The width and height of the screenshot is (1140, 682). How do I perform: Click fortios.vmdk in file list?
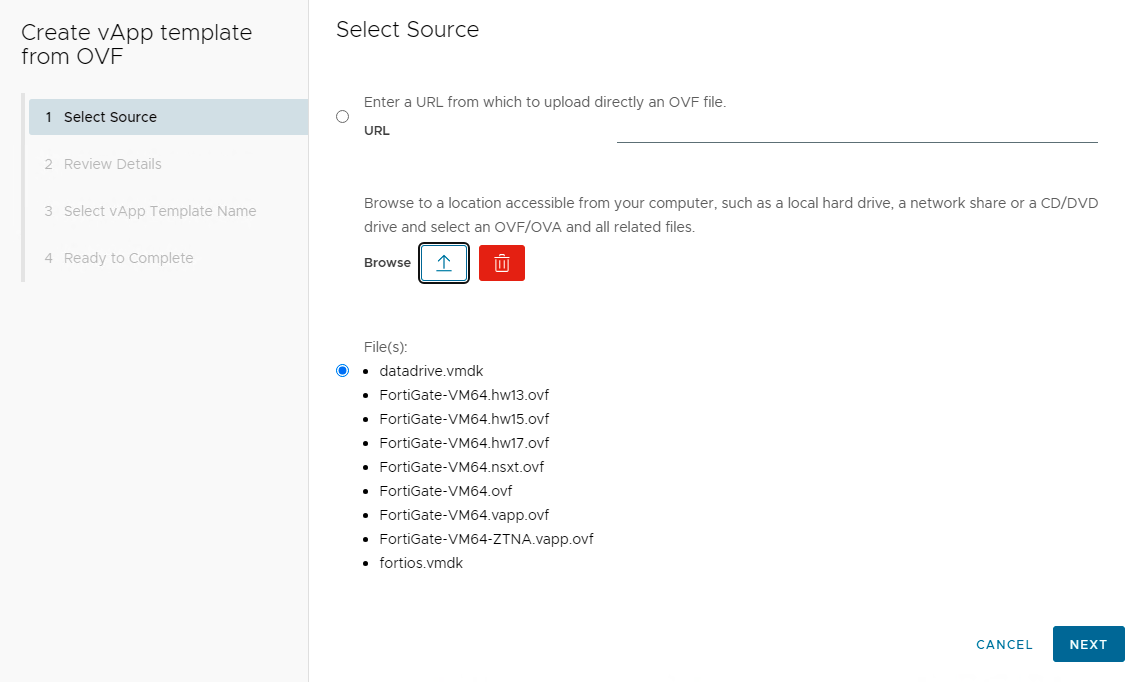(421, 563)
